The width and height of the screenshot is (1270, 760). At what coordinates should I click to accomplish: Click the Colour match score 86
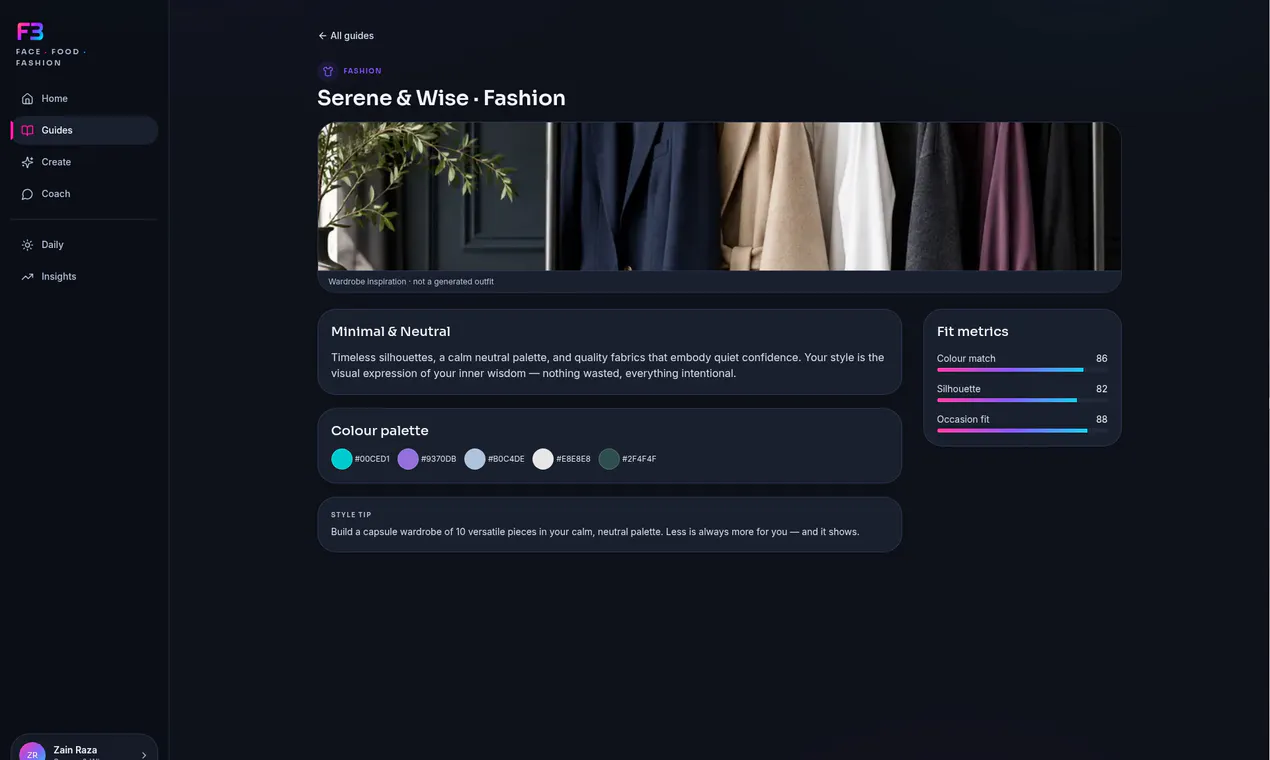1101,358
